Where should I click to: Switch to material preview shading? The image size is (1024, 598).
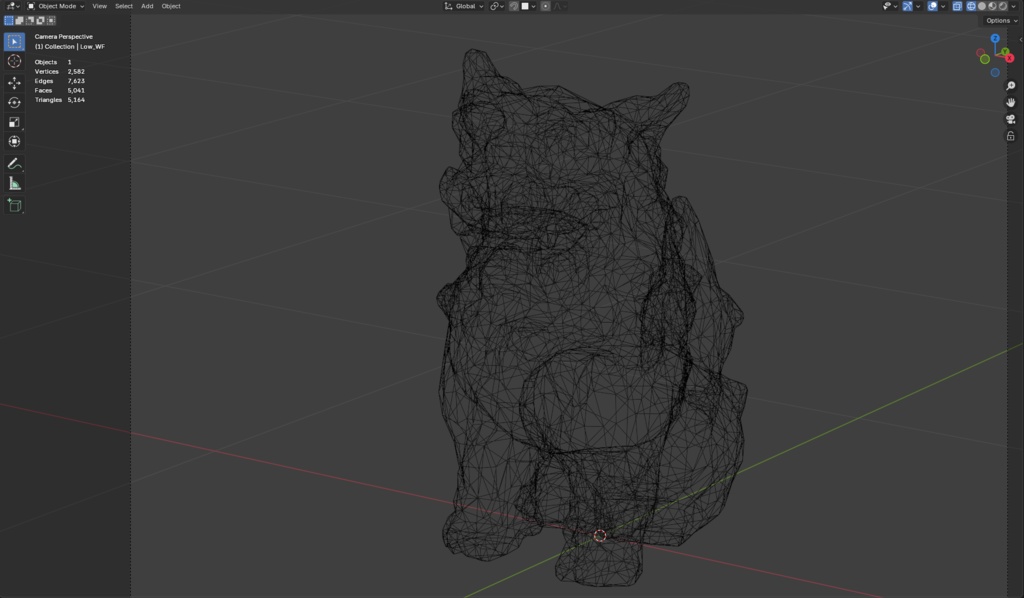[x=992, y=6]
